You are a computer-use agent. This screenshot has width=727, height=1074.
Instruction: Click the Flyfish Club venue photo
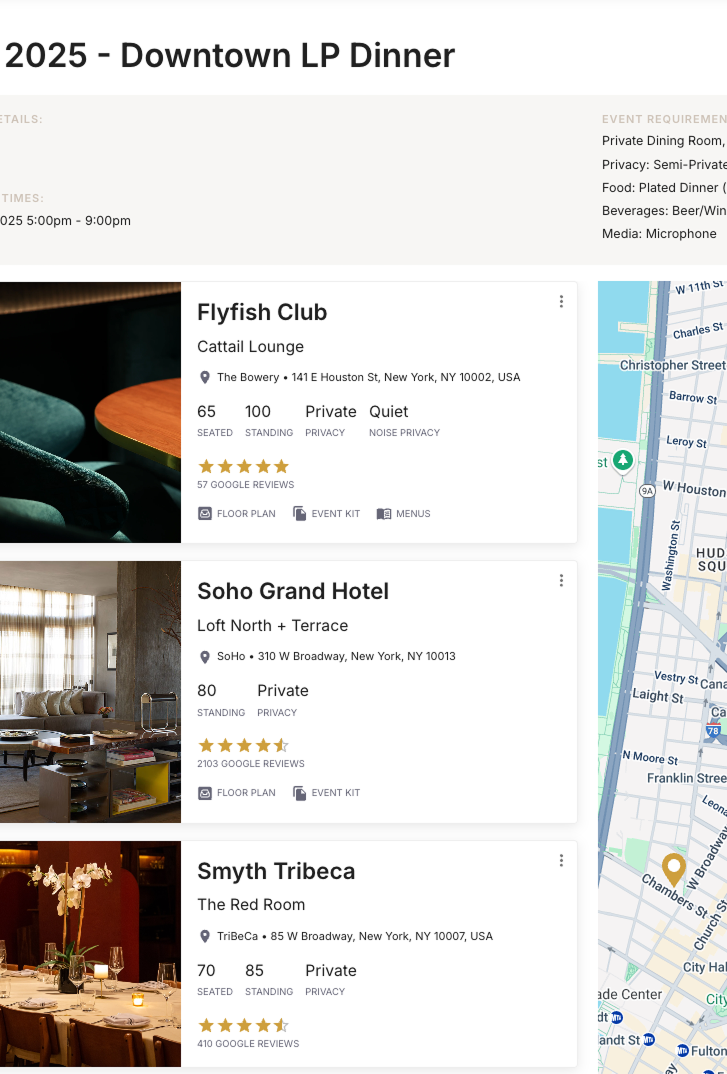(x=90, y=412)
